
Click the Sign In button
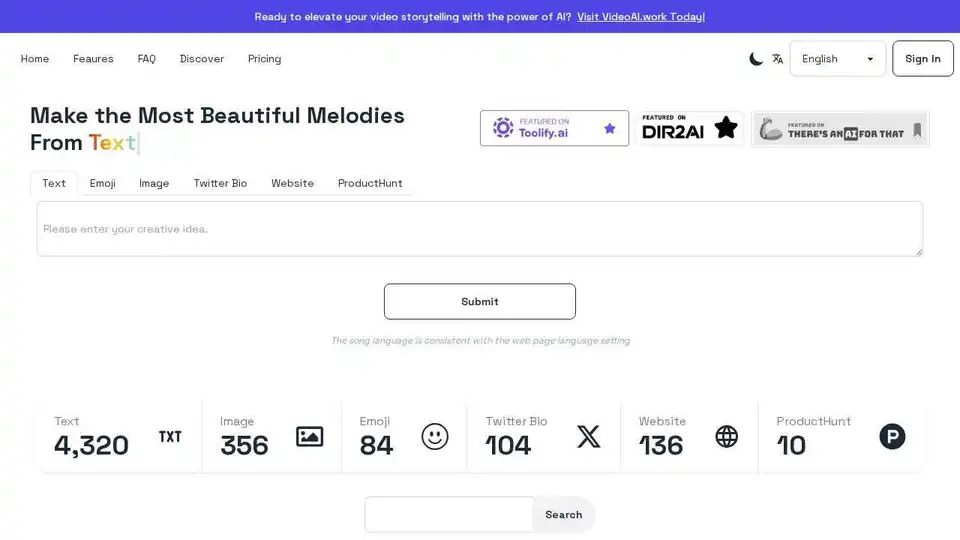point(922,59)
